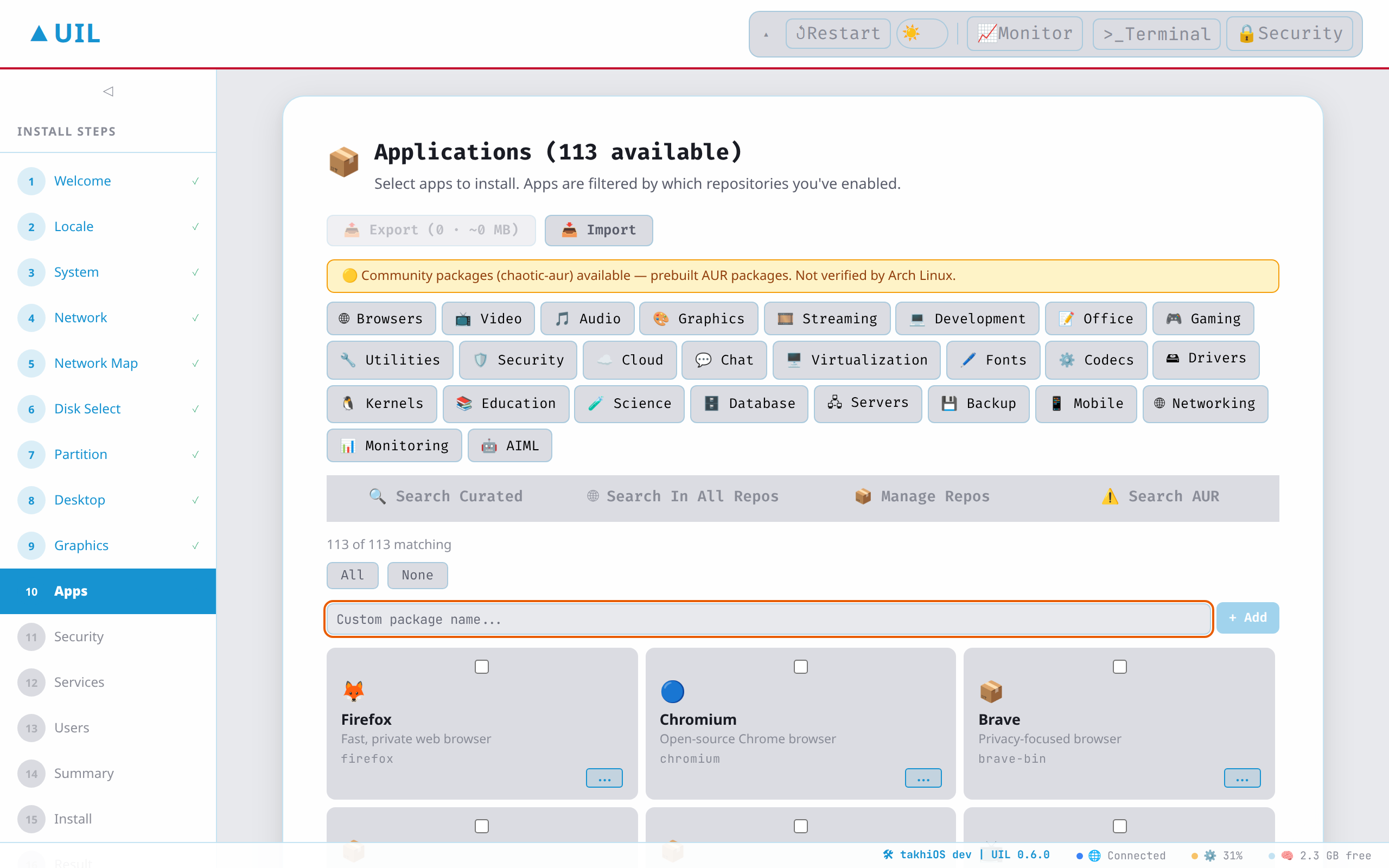Screen dimensions: 1389x868
Task: Filter by Monitoring category
Action: tap(394, 445)
